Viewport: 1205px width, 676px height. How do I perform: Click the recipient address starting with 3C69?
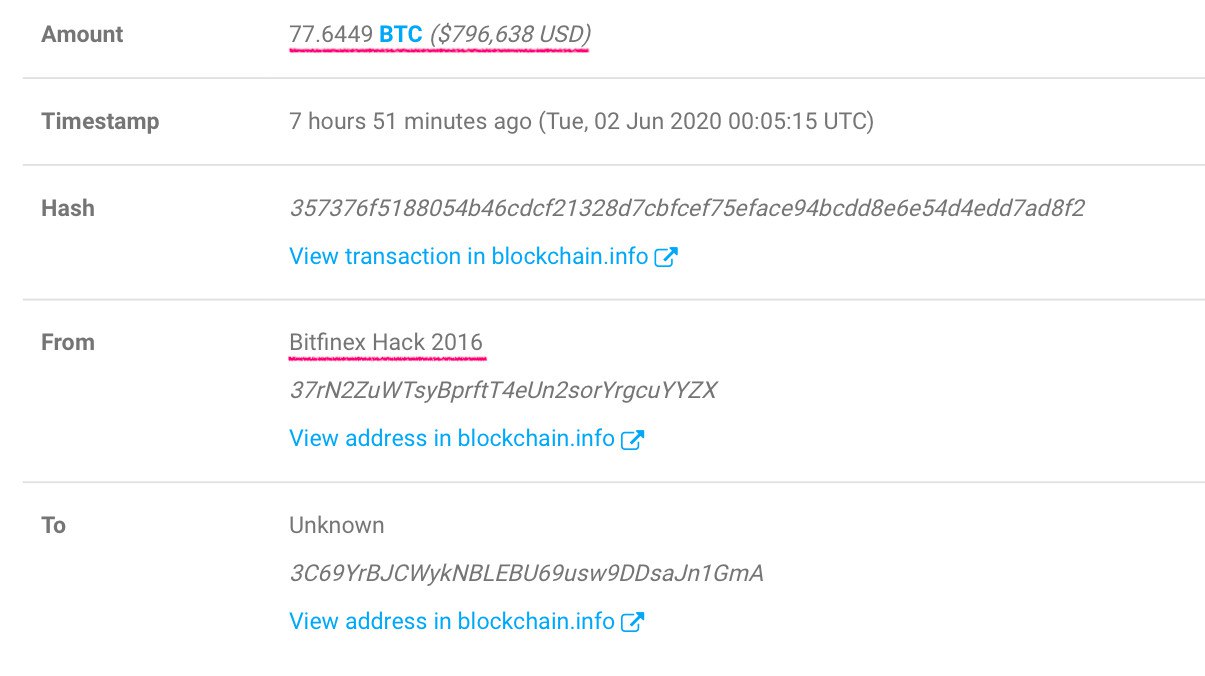point(526,574)
